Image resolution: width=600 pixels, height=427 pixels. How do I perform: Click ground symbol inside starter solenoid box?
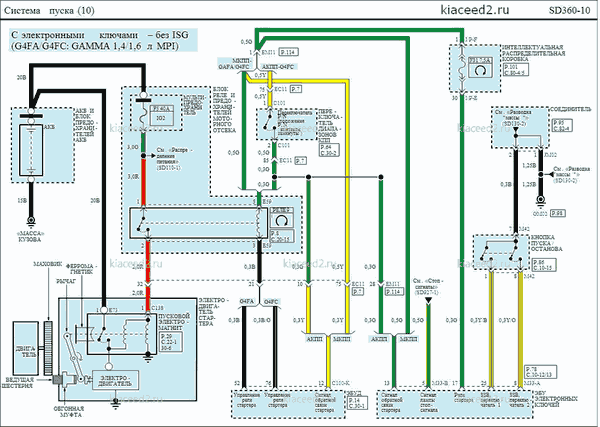coord(148,358)
